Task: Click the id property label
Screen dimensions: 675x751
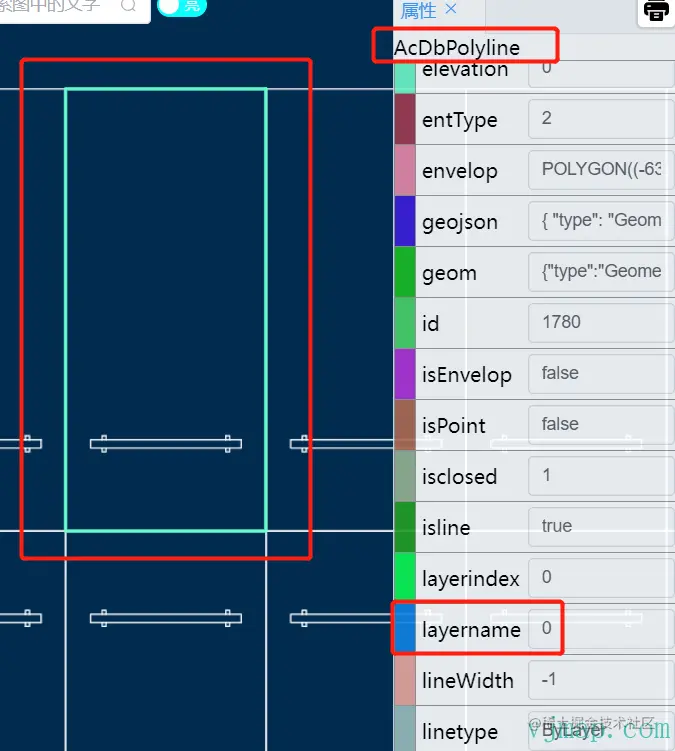Action: point(430,323)
